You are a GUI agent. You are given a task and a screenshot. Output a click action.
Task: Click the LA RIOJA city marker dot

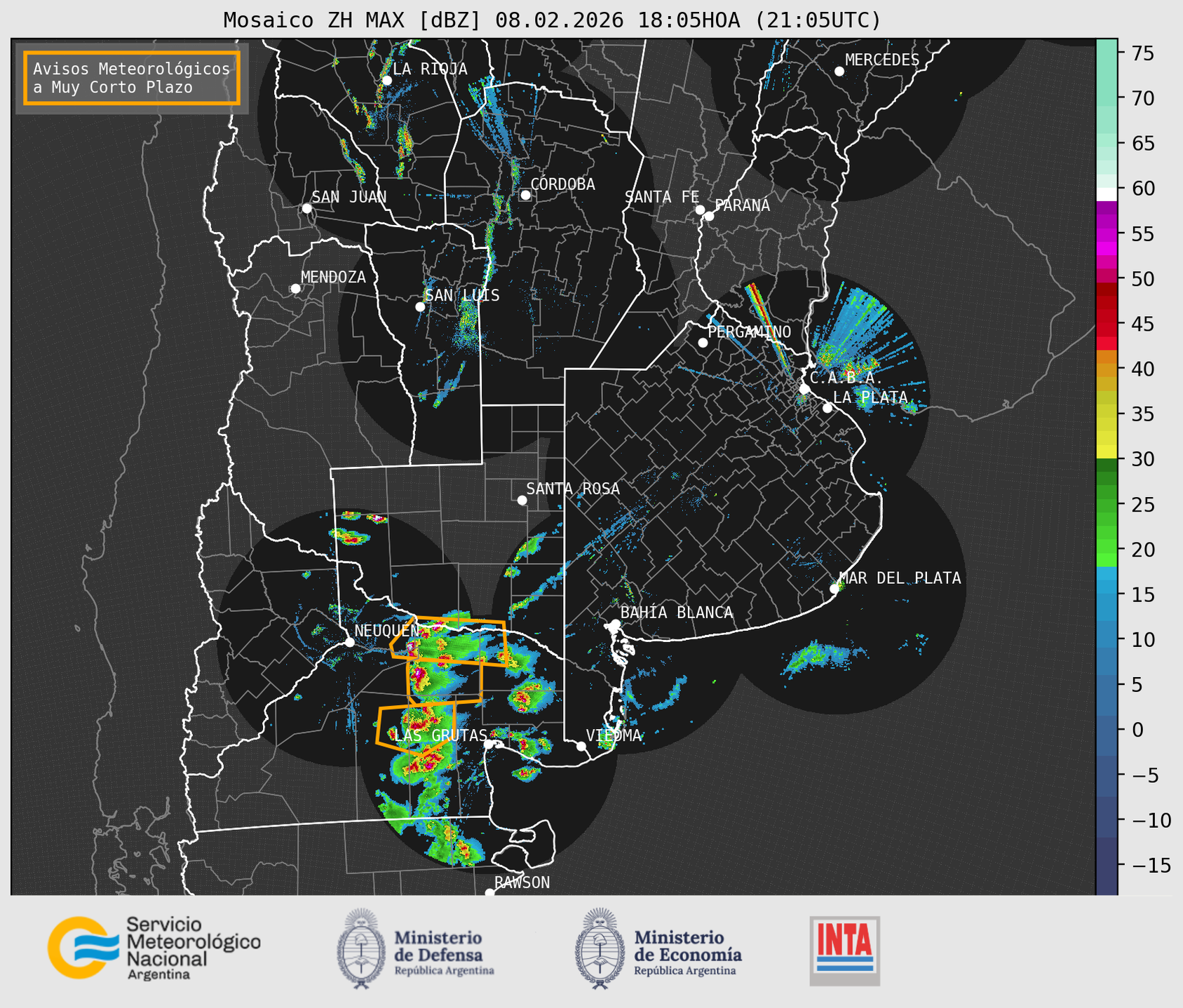pos(386,81)
